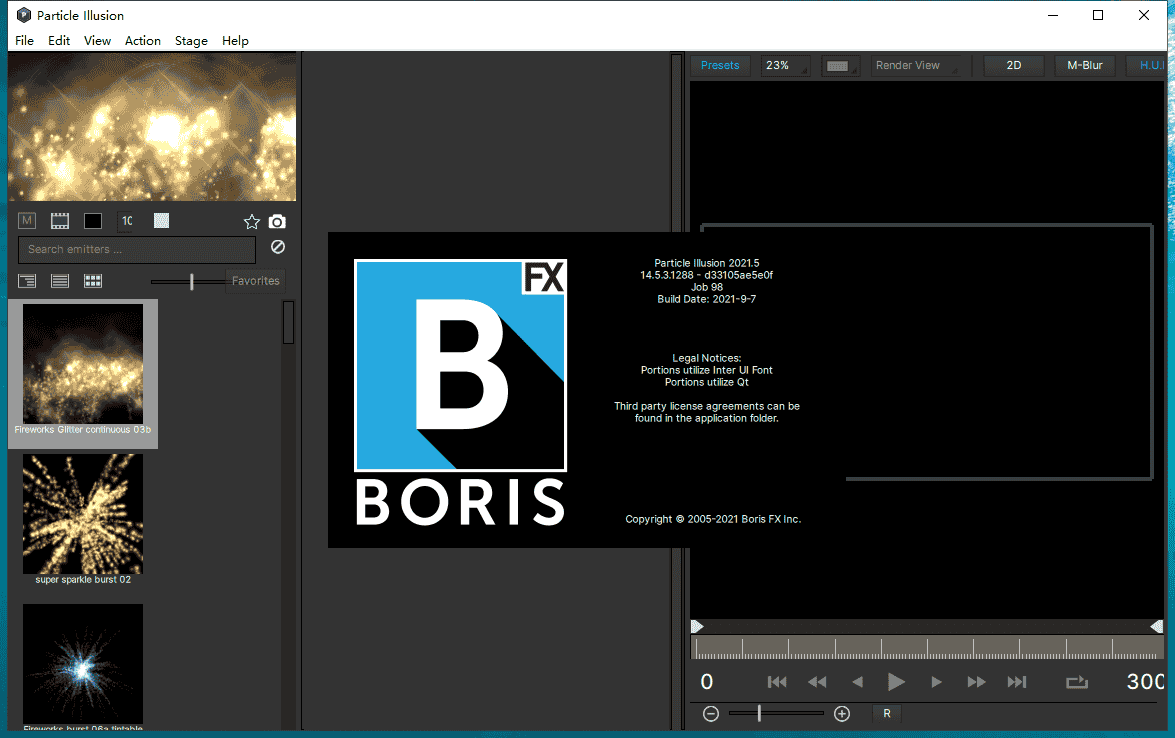Screen dimensions: 1175x738
Task: Open the Action menu
Action: (143, 41)
